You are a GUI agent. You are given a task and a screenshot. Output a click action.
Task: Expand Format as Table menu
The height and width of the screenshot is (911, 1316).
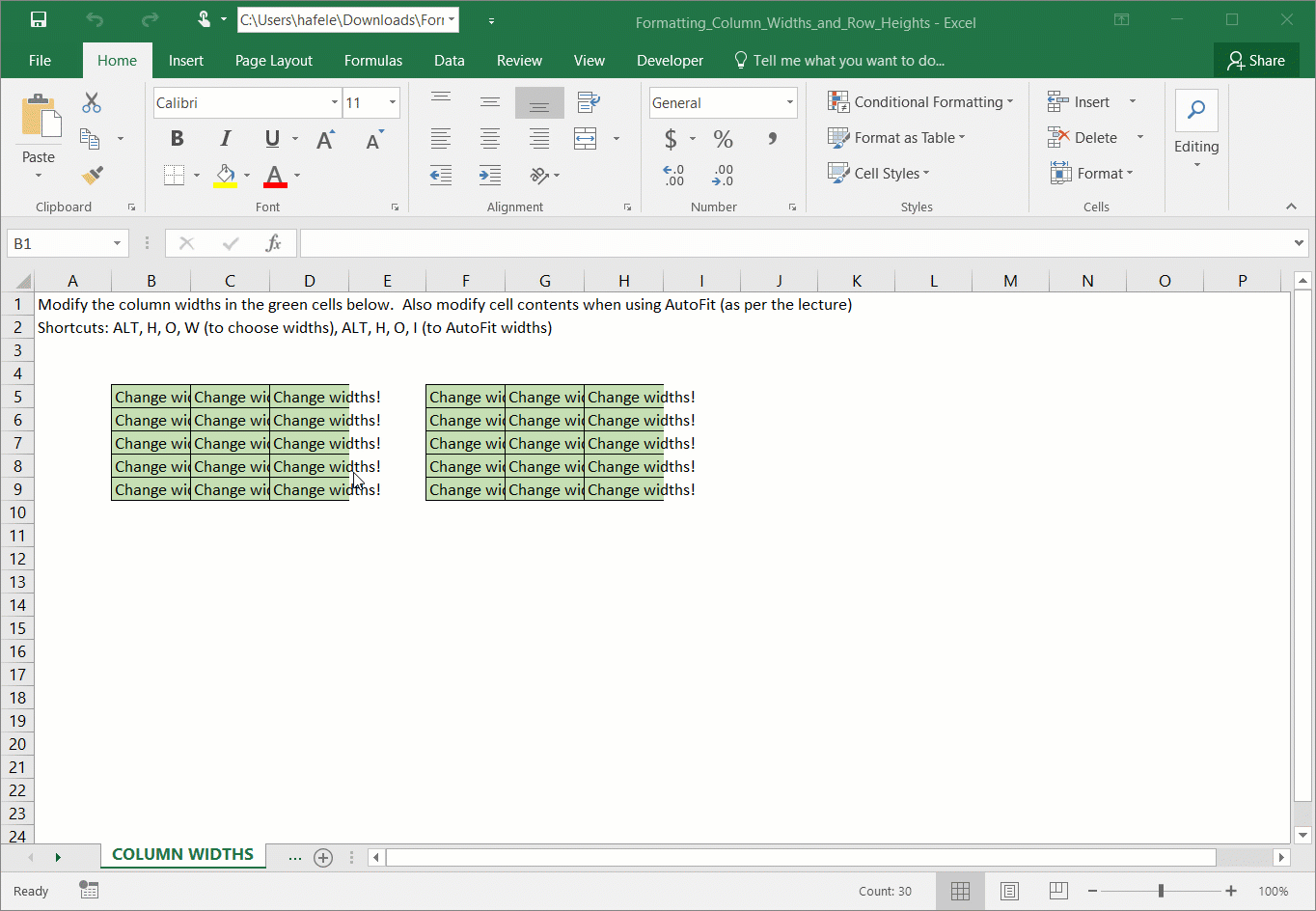(x=896, y=138)
